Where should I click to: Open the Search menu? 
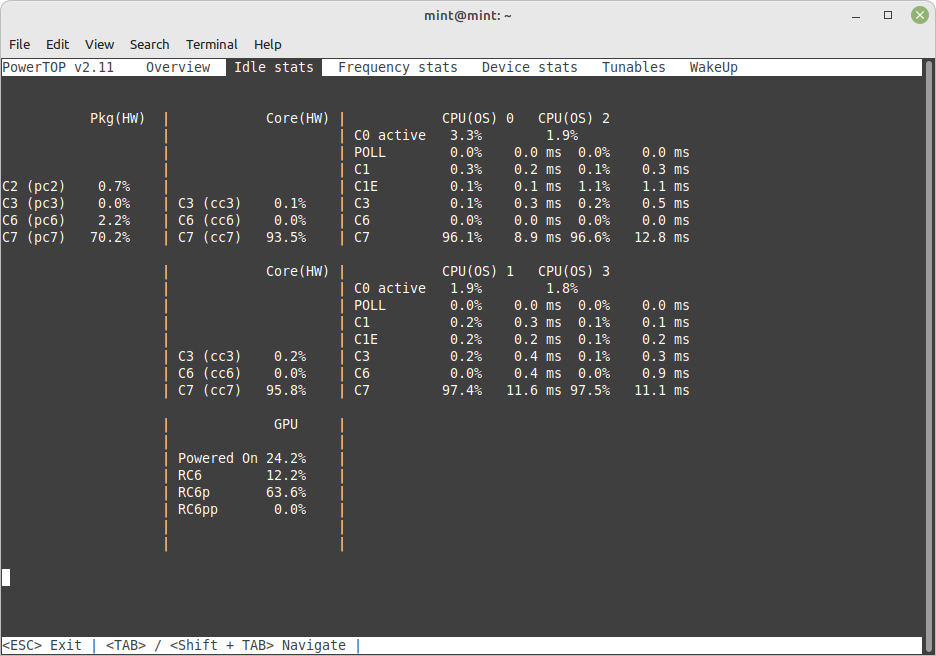point(149,44)
